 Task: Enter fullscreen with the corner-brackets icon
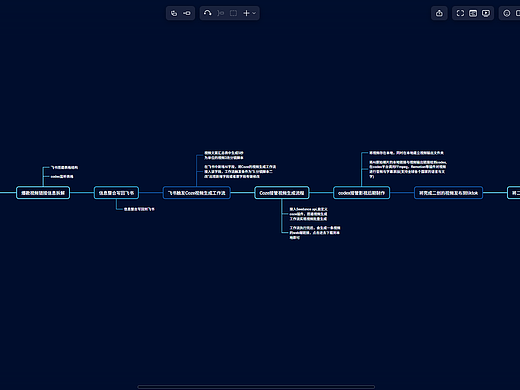click(x=460, y=13)
